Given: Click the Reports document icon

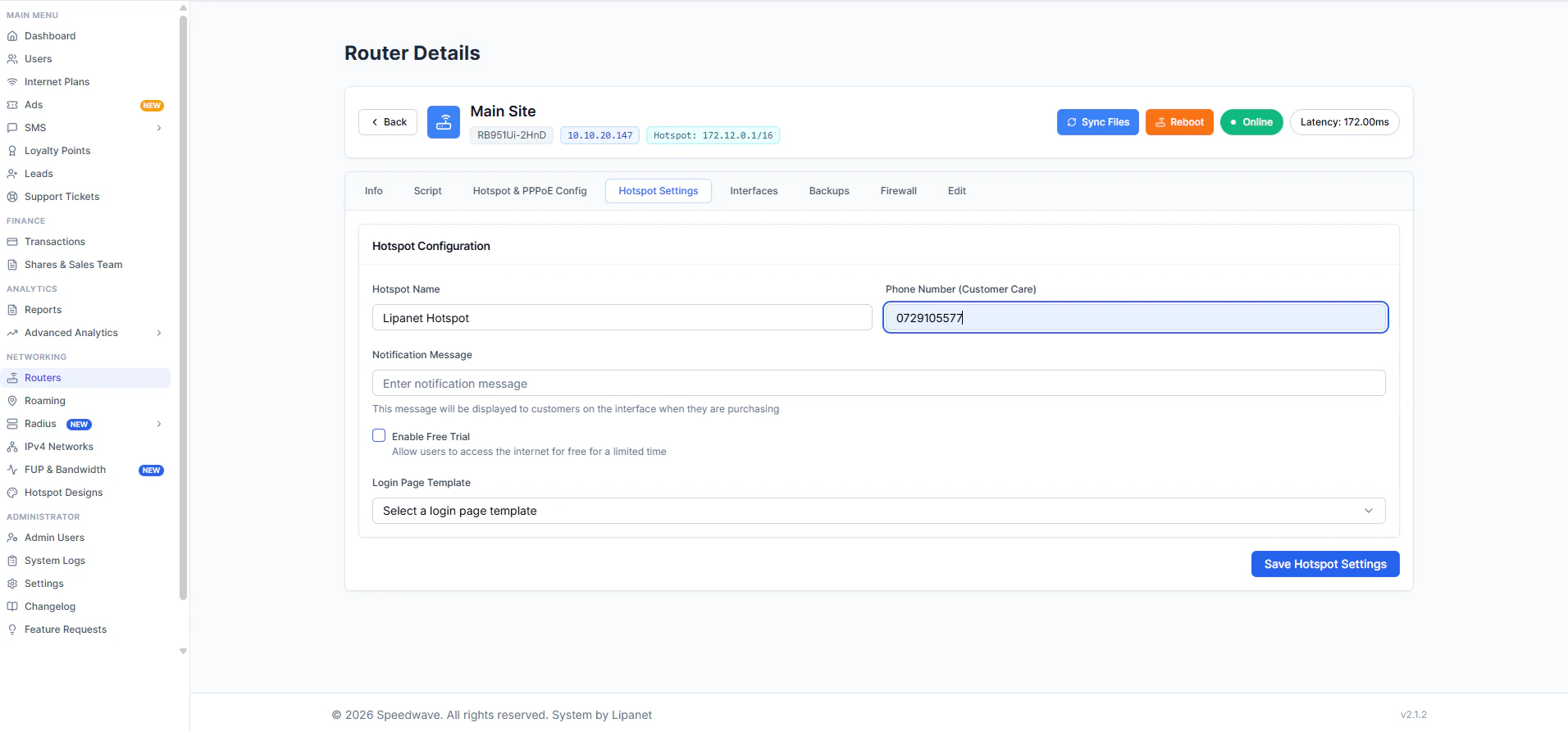Looking at the screenshot, I should click(x=12, y=310).
